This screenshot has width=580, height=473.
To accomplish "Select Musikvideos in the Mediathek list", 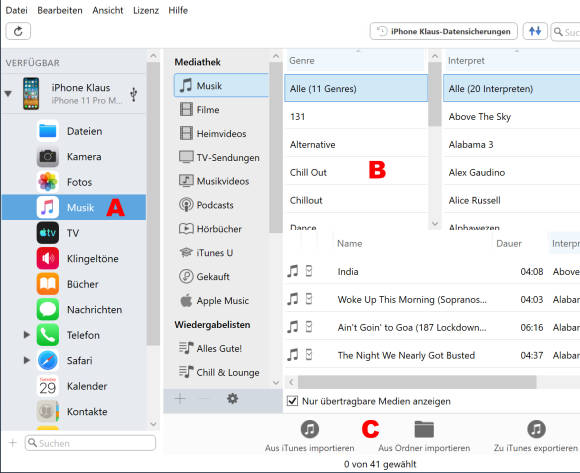I will (221, 181).
